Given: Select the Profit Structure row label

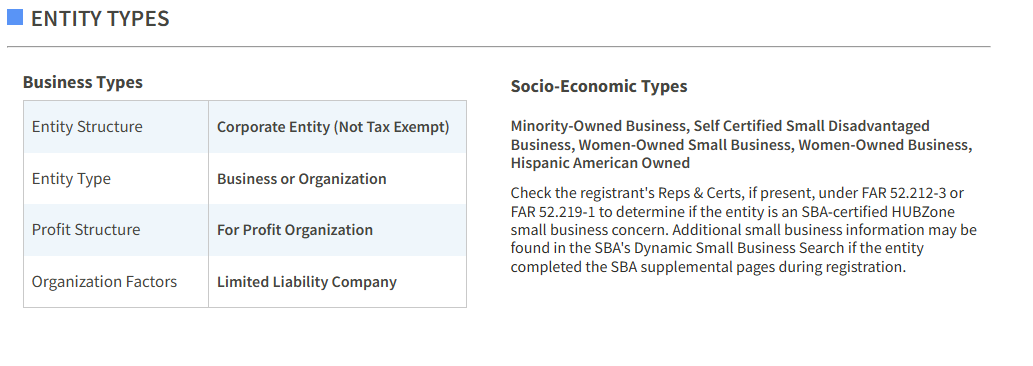Looking at the screenshot, I should click(x=86, y=230).
